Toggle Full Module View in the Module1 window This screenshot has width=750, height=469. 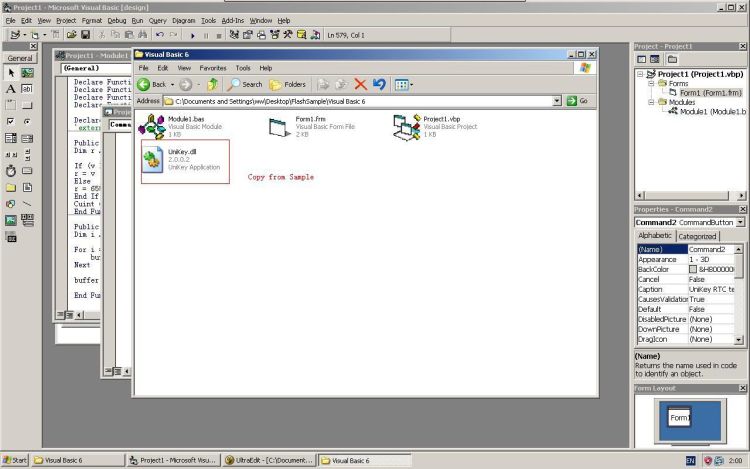pos(69,315)
